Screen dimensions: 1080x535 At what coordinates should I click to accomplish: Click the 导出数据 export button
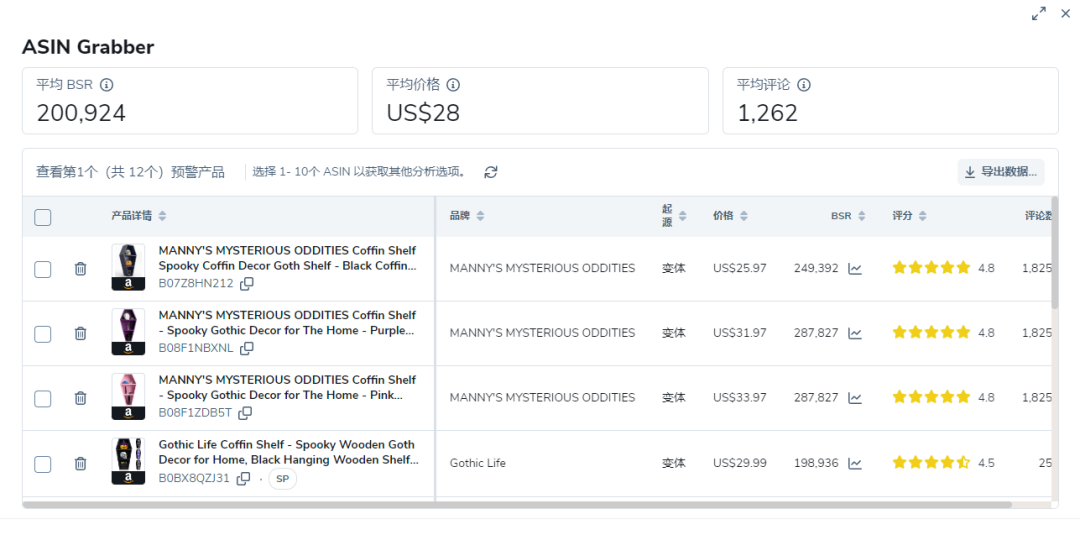point(1001,172)
